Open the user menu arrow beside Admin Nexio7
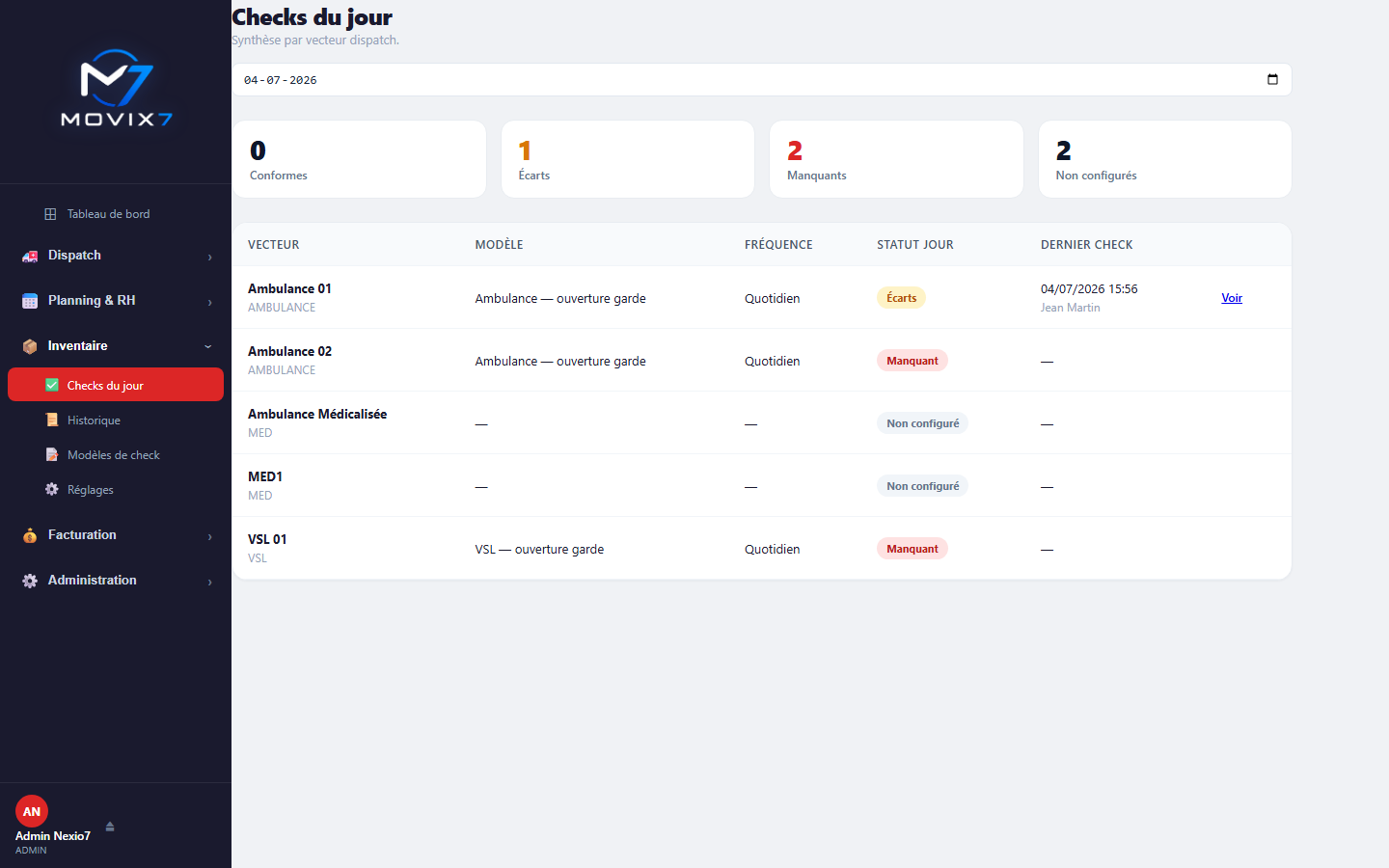The image size is (1389, 868). [x=110, y=827]
